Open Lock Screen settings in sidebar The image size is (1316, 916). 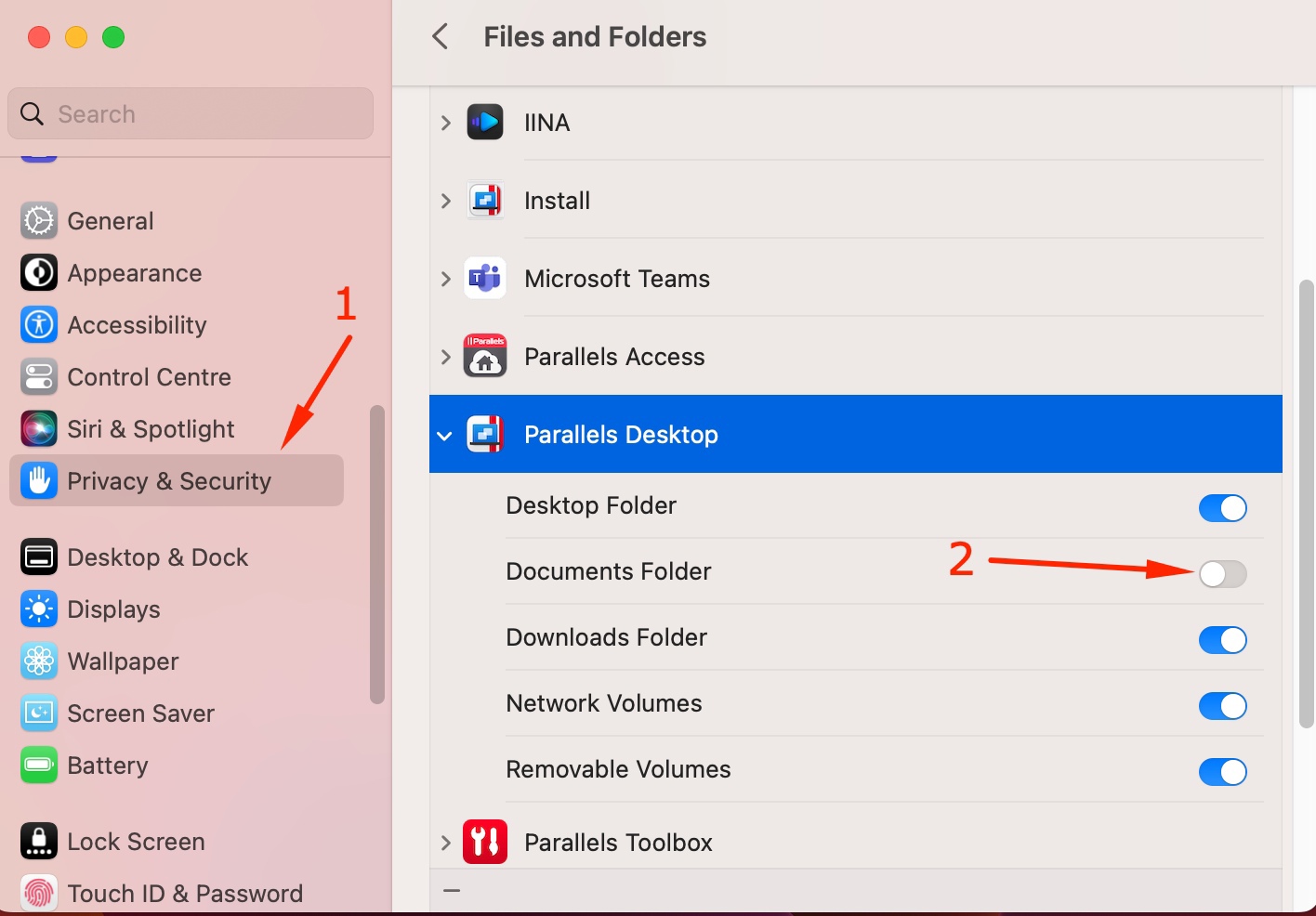click(x=177, y=842)
